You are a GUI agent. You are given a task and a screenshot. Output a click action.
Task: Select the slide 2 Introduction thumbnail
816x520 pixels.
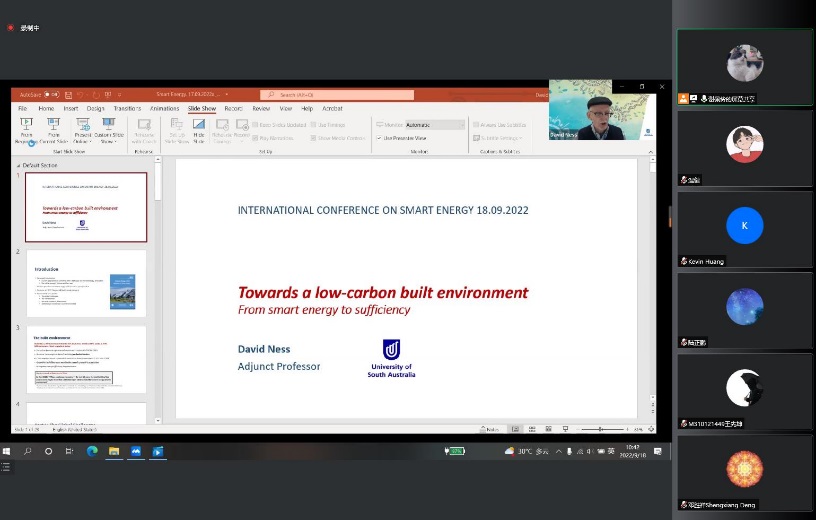pyautogui.click(x=86, y=284)
